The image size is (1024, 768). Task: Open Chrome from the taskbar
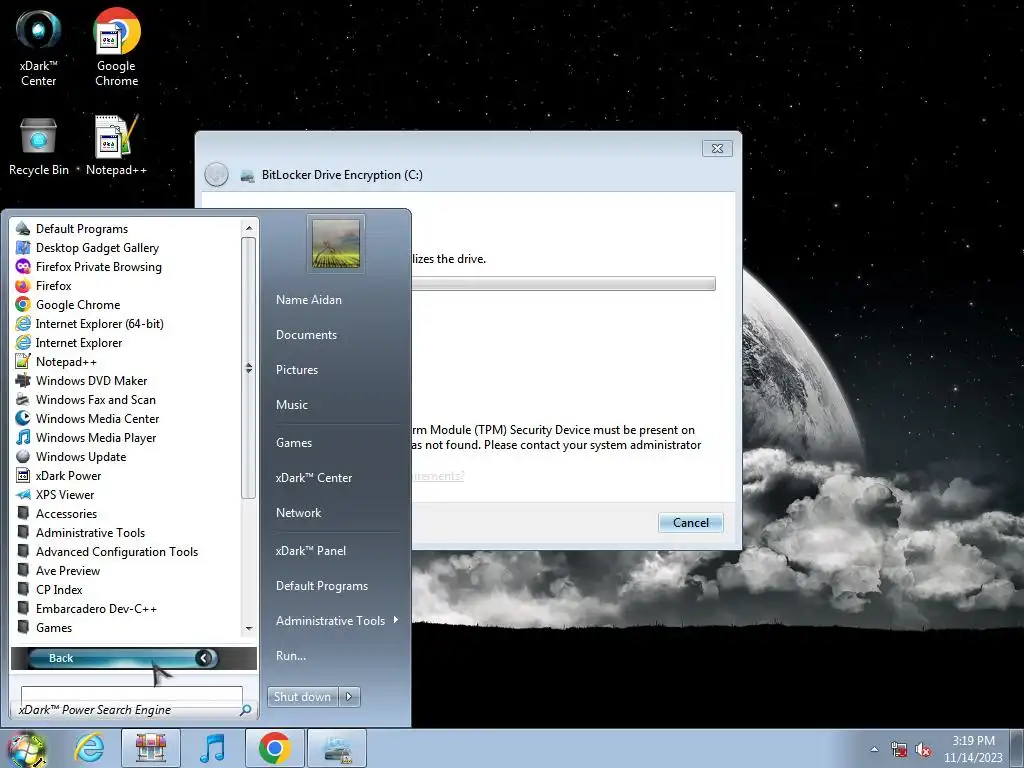pos(274,748)
